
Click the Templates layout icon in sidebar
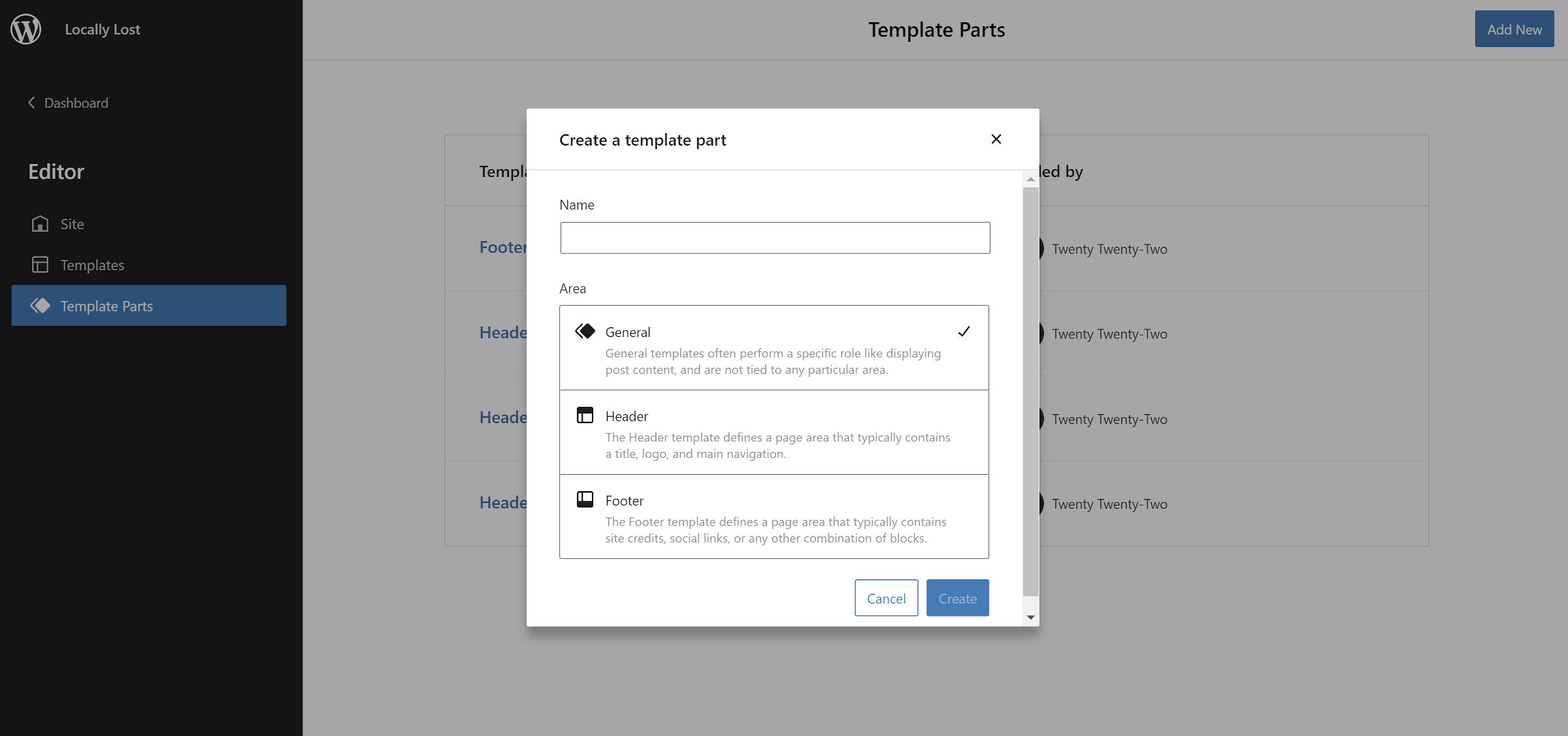(40, 264)
